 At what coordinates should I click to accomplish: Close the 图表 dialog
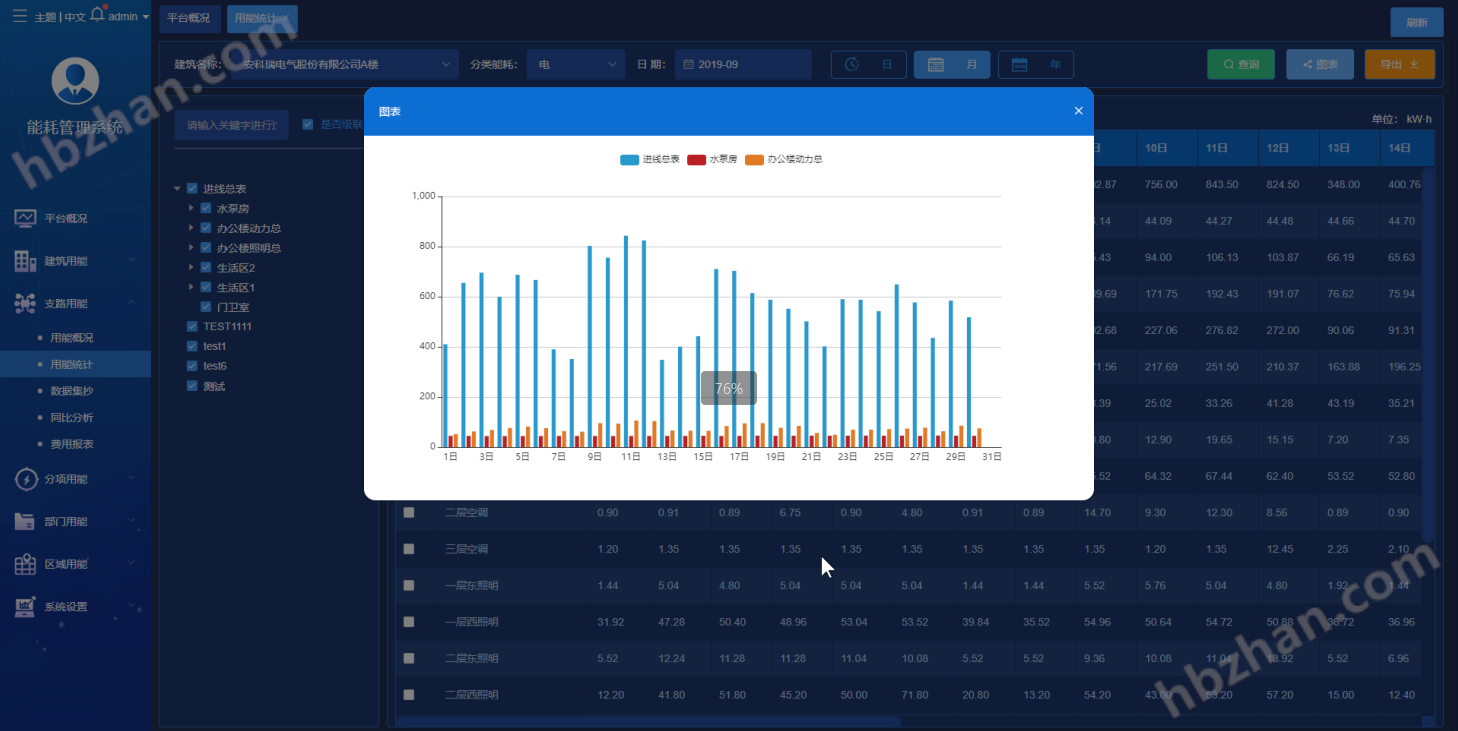point(1078,111)
